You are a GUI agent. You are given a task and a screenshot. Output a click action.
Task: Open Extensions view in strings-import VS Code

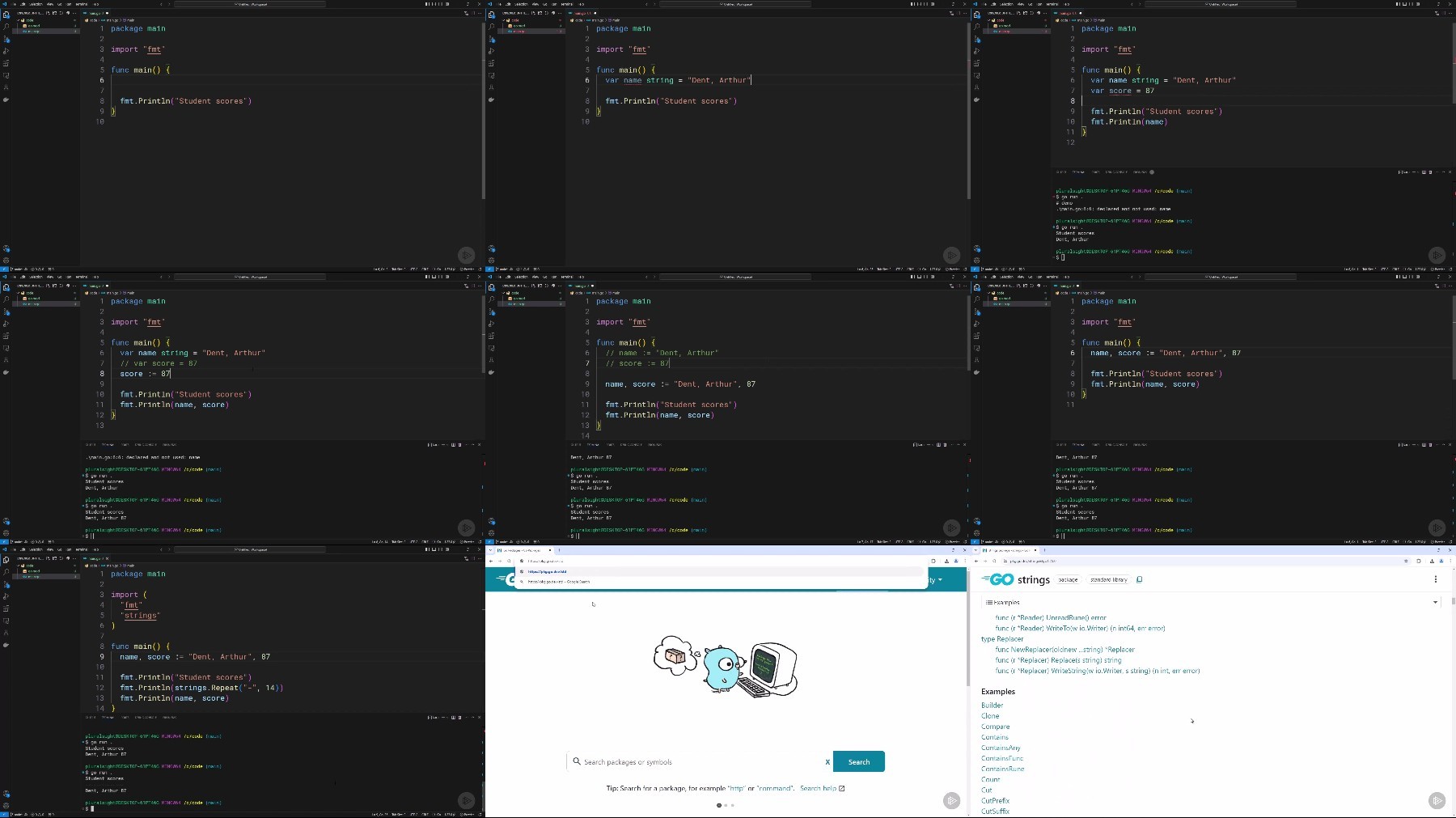(6, 608)
